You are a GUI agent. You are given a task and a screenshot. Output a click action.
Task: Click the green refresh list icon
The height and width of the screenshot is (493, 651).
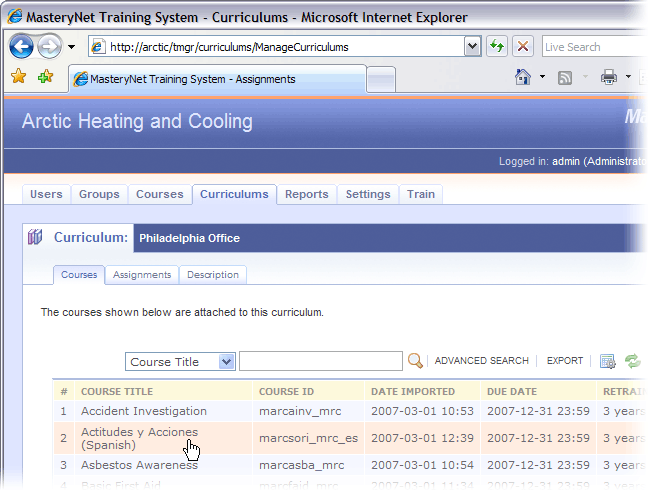(633, 361)
